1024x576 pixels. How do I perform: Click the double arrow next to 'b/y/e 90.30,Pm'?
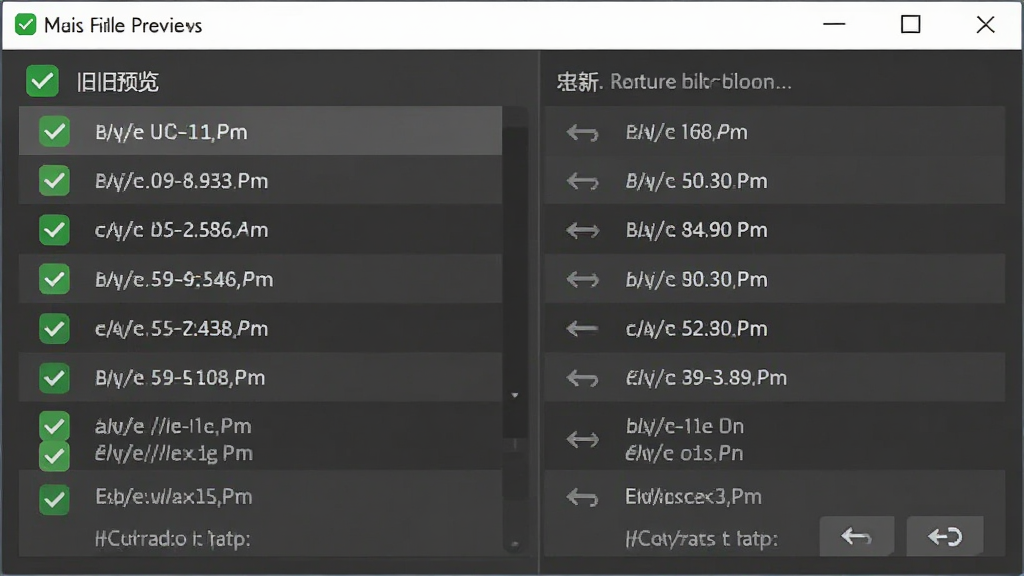coord(583,280)
